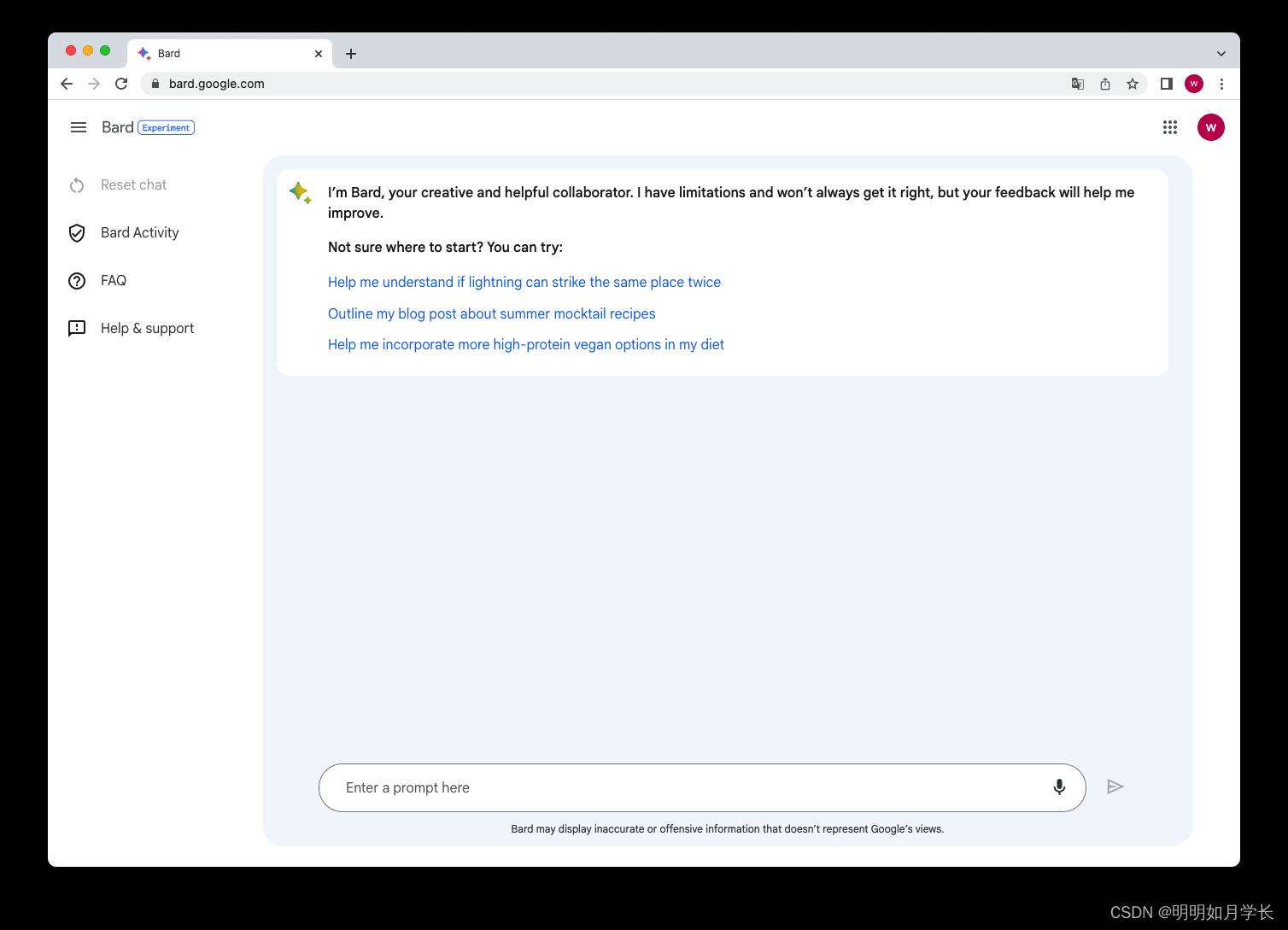
Task: Click the Help & support feedback icon
Action: [x=77, y=329]
